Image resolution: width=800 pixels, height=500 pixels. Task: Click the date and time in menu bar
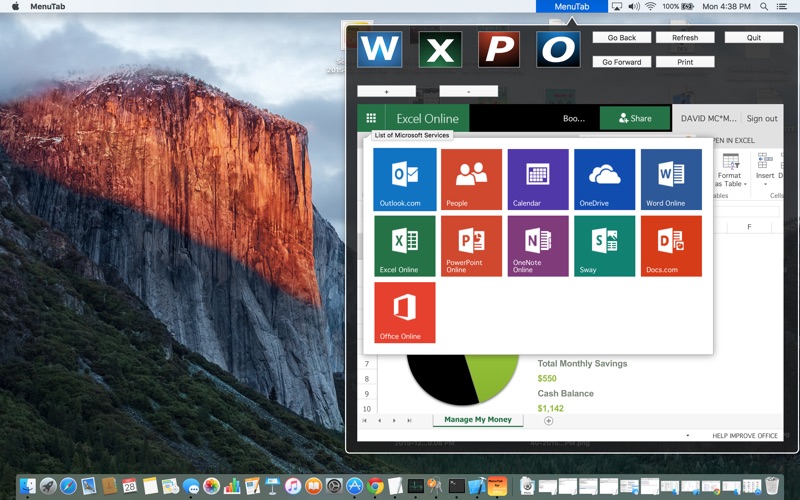tap(727, 7)
